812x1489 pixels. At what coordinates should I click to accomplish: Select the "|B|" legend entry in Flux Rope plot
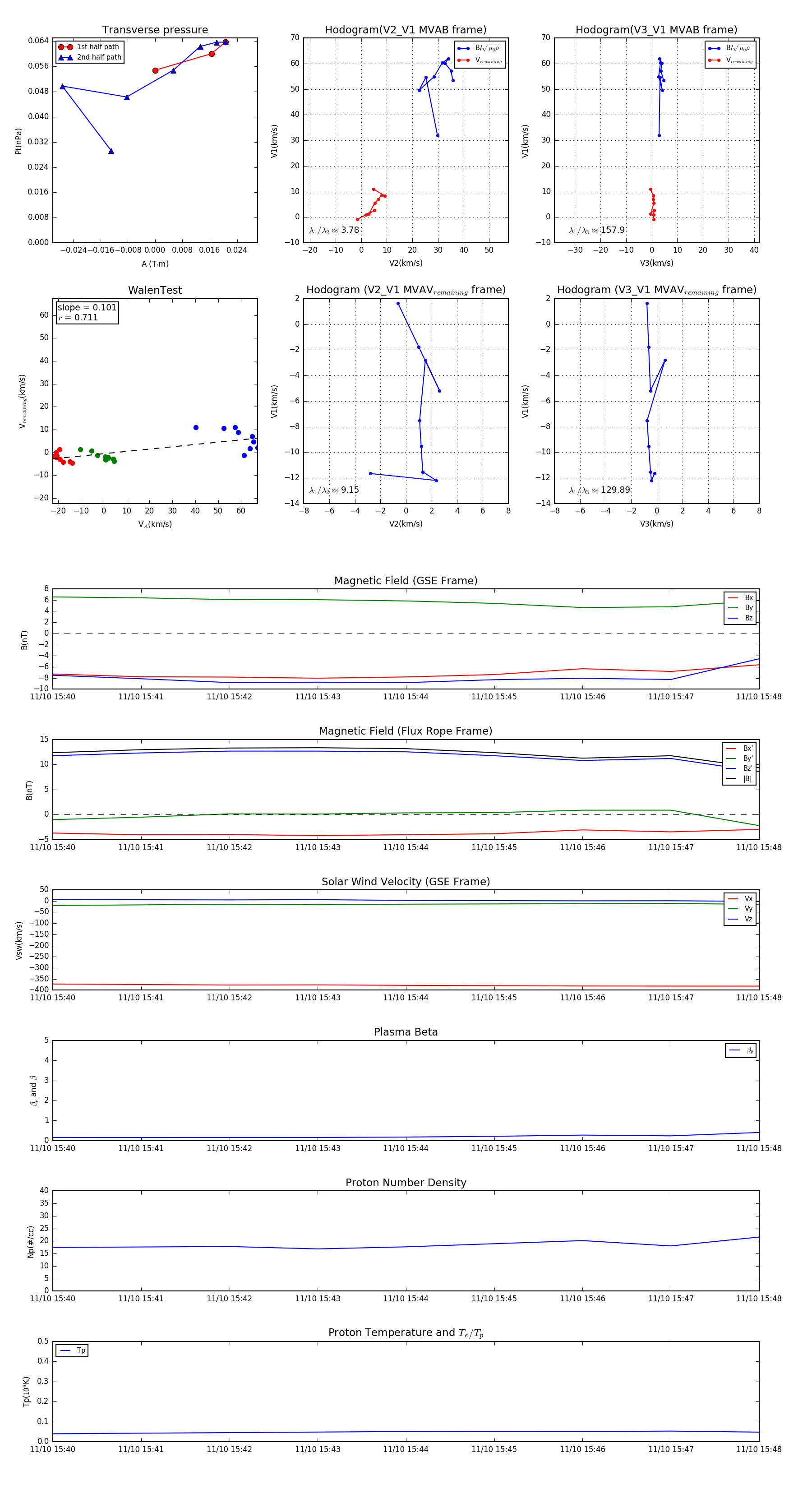coord(740,779)
